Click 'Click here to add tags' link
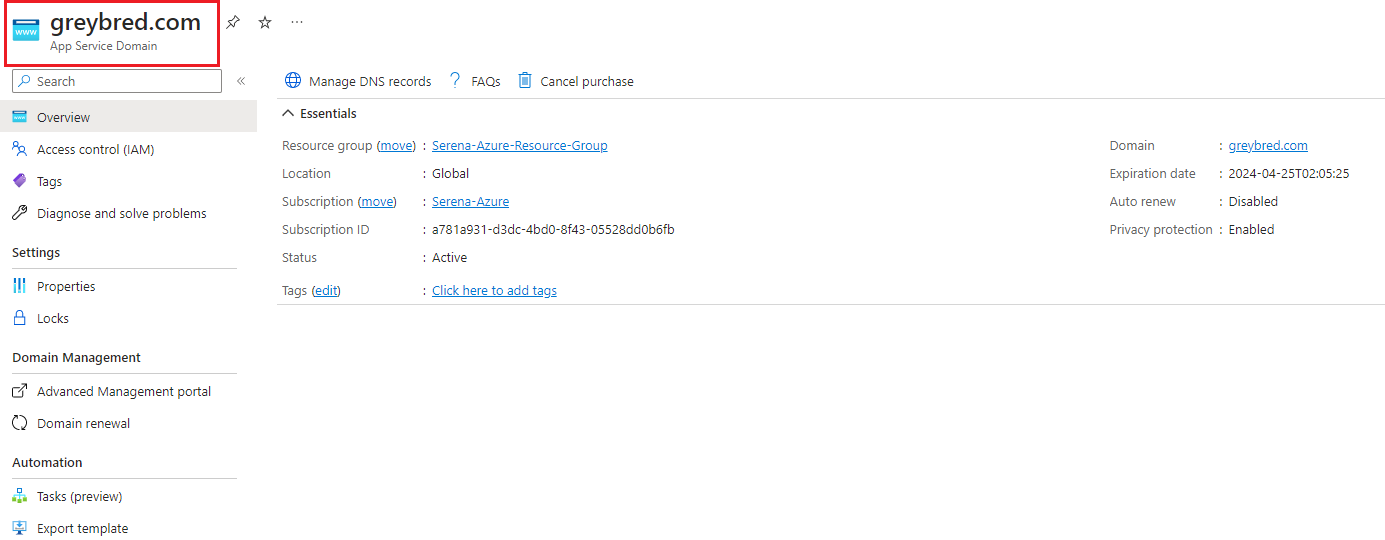 pyautogui.click(x=494, y=290)
